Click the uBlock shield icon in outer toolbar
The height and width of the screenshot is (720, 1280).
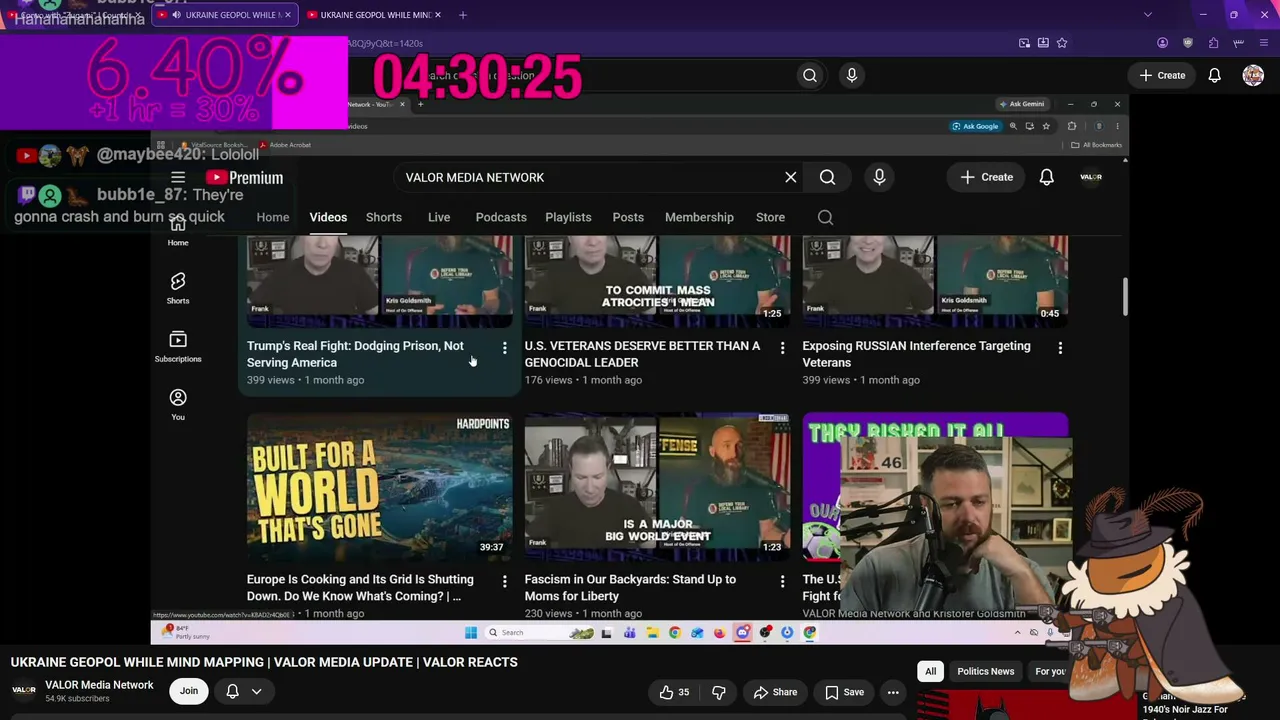coord(1188,43)
